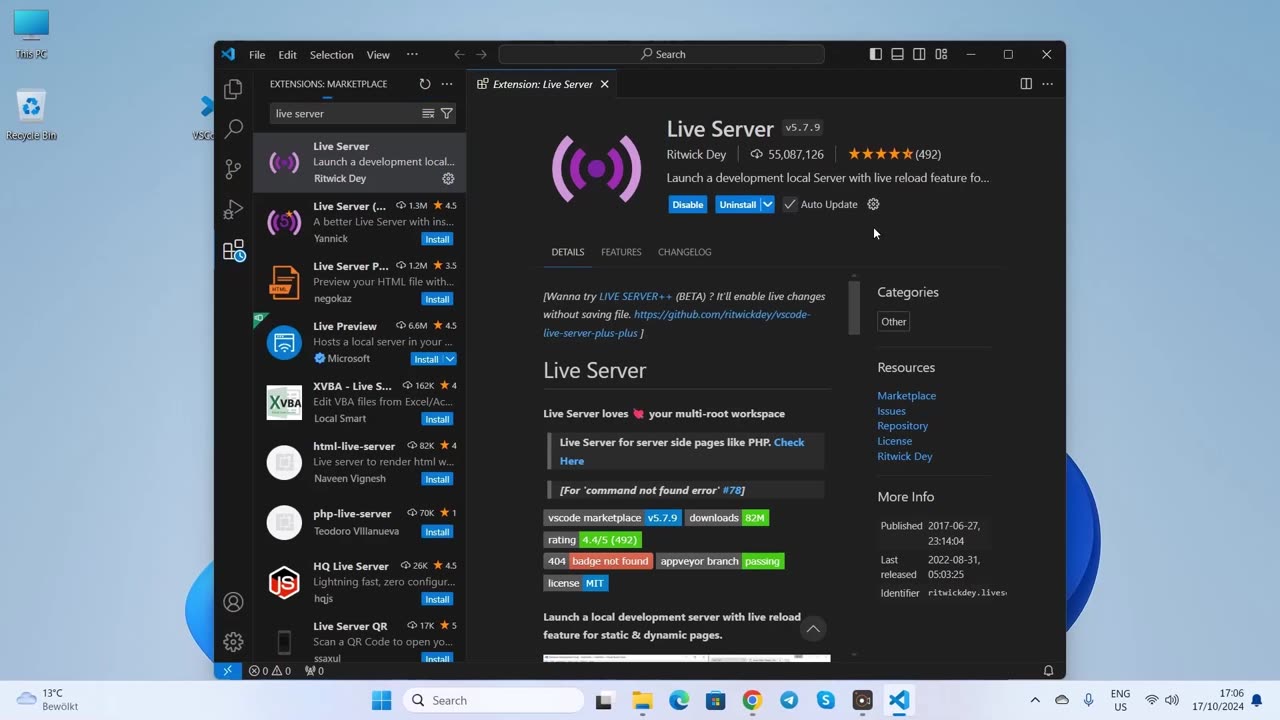
Task: Switch to the CHANGELOG tab
Action: click(685, 252)
